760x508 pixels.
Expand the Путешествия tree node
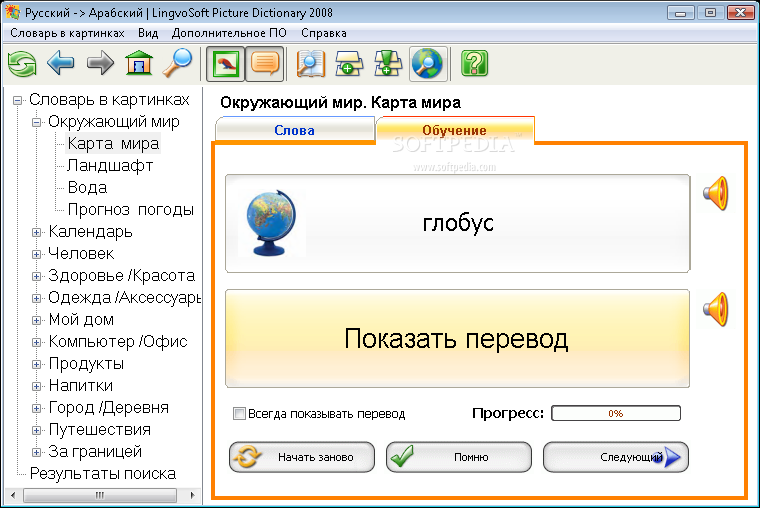(37, 430)
